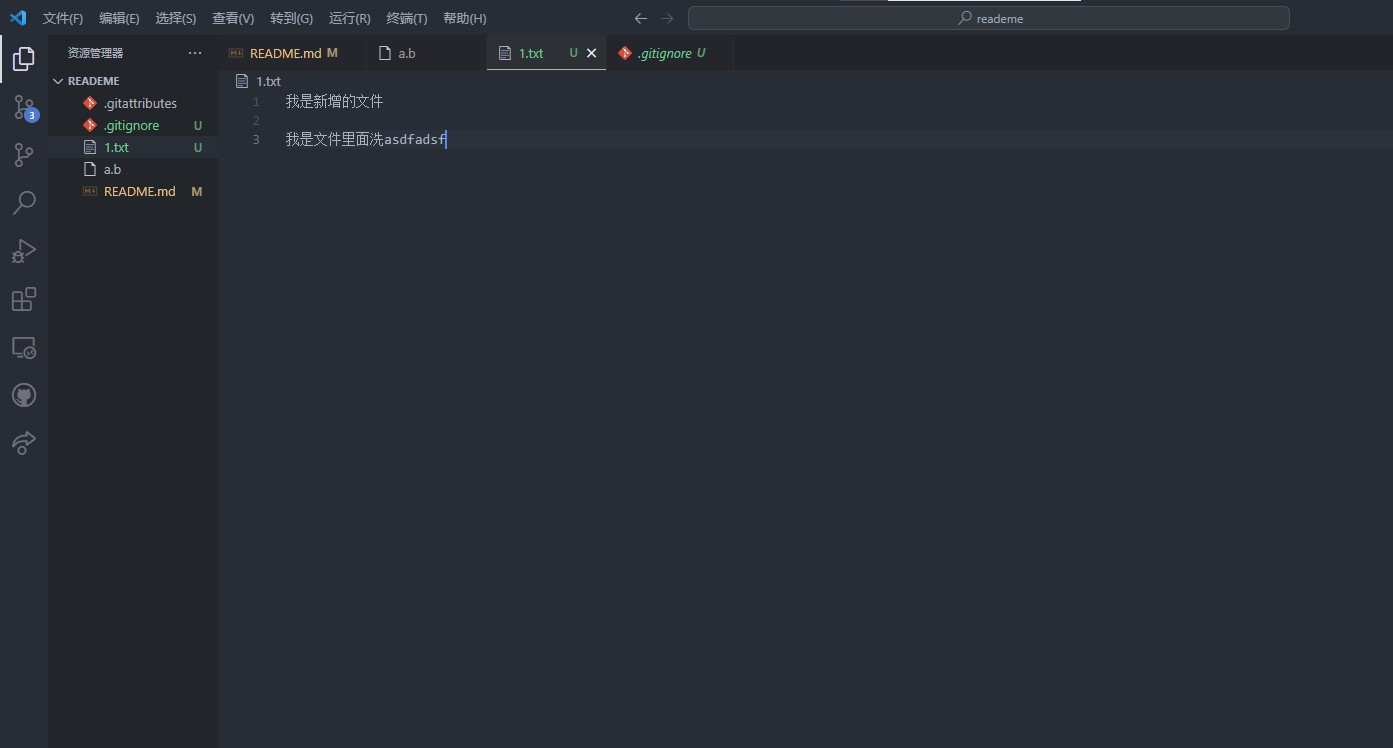Open the Search view magnifier icon
Screen dimensions: 1393x748
click(x=24, y=203)
